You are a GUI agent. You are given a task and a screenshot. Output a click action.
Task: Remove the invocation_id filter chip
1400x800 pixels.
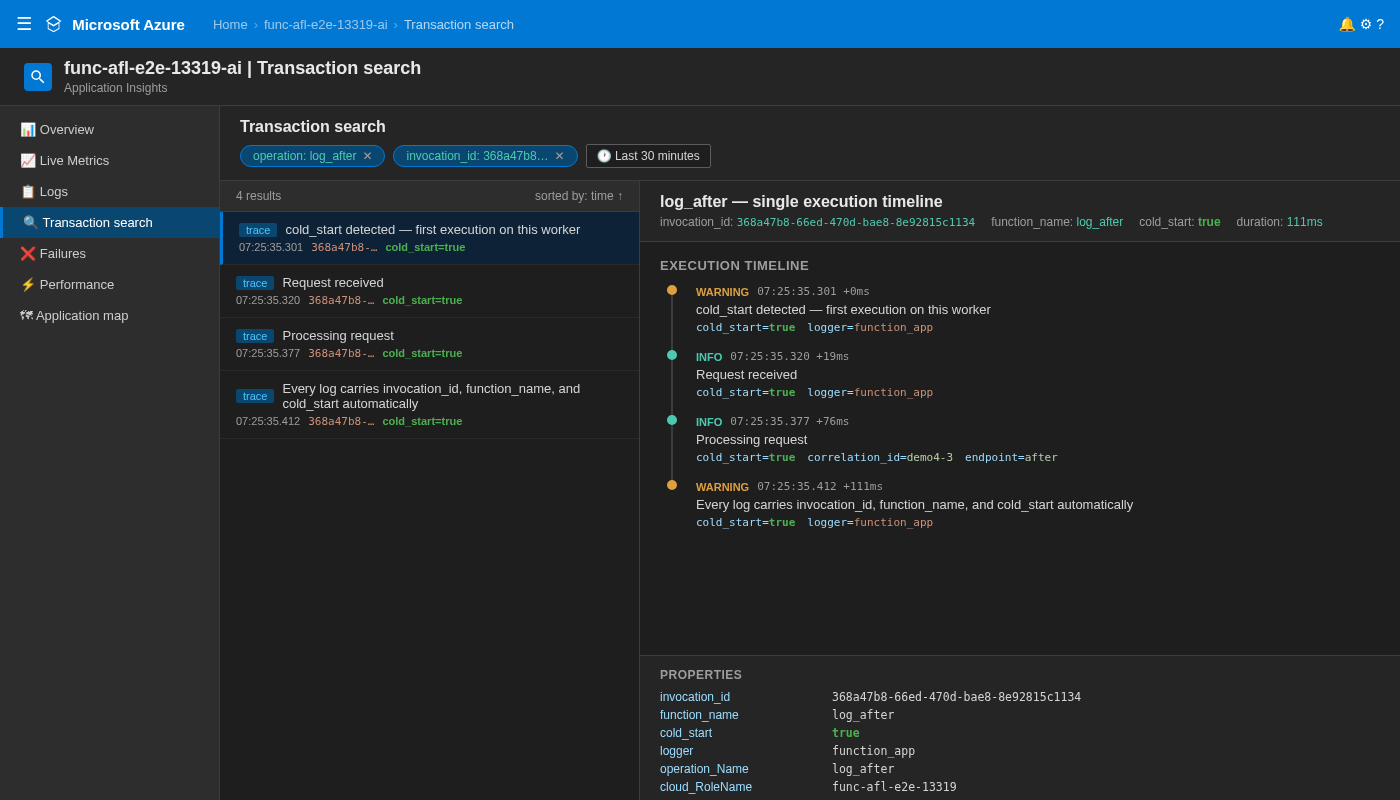tap(560, 156)
